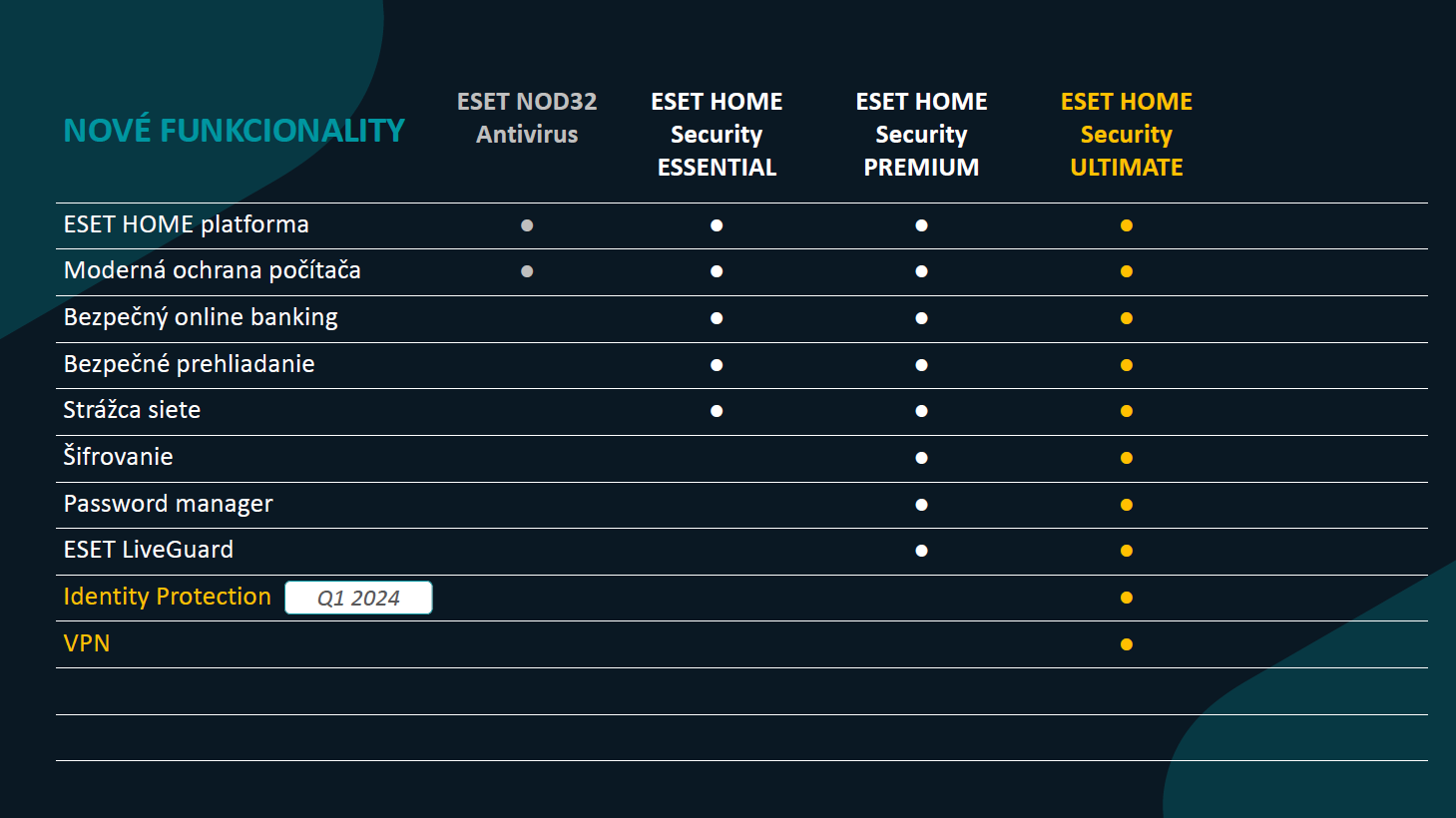The image size is (1456, 818).
Task: Click the 'Moderná ochrana počítača' row label
Action: (213, 270)
